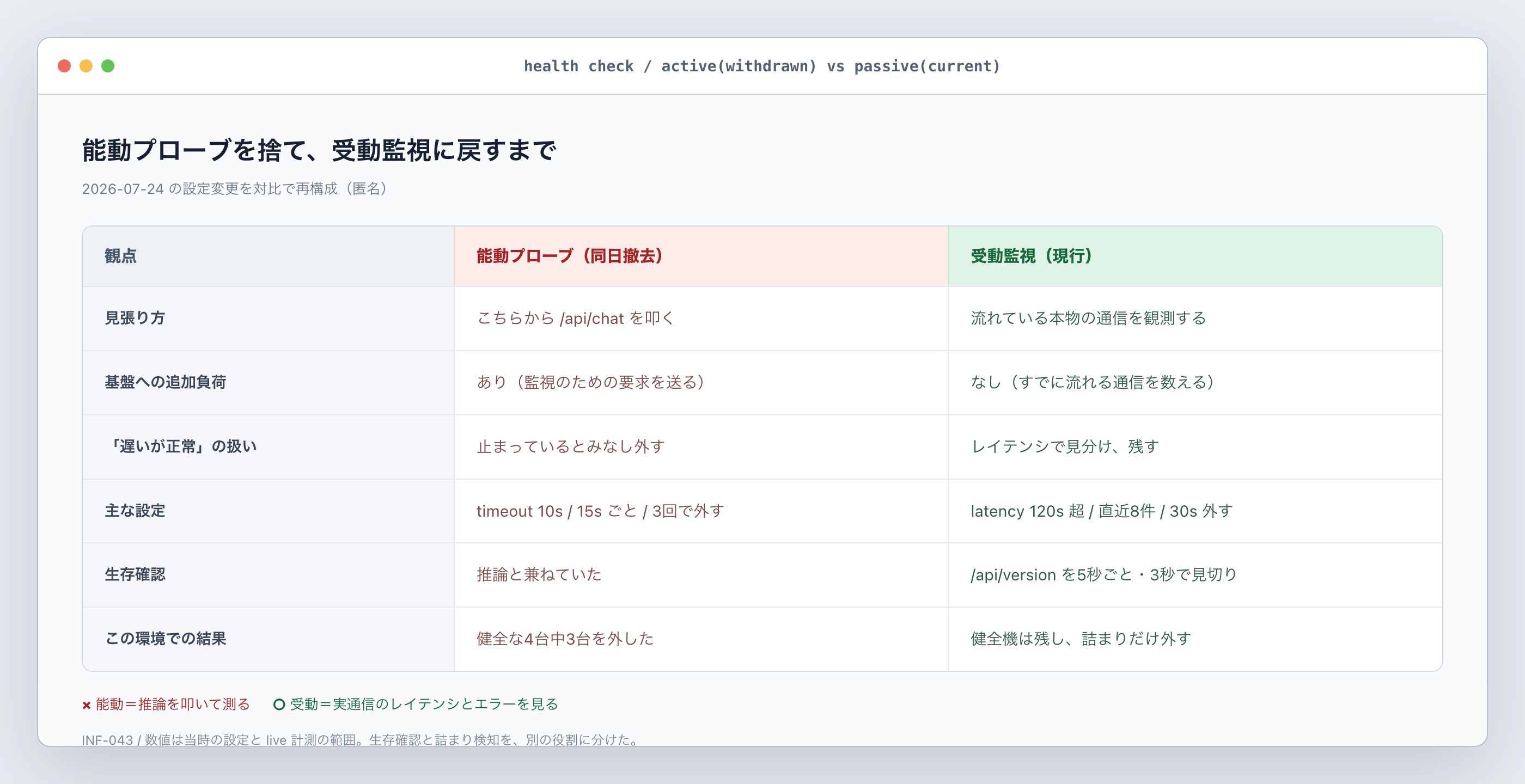The width and height of the screenshot is (1525, 784).
Task: Click cell あり（監視のための要求を送る）
Action: click(x=701, y=382)
